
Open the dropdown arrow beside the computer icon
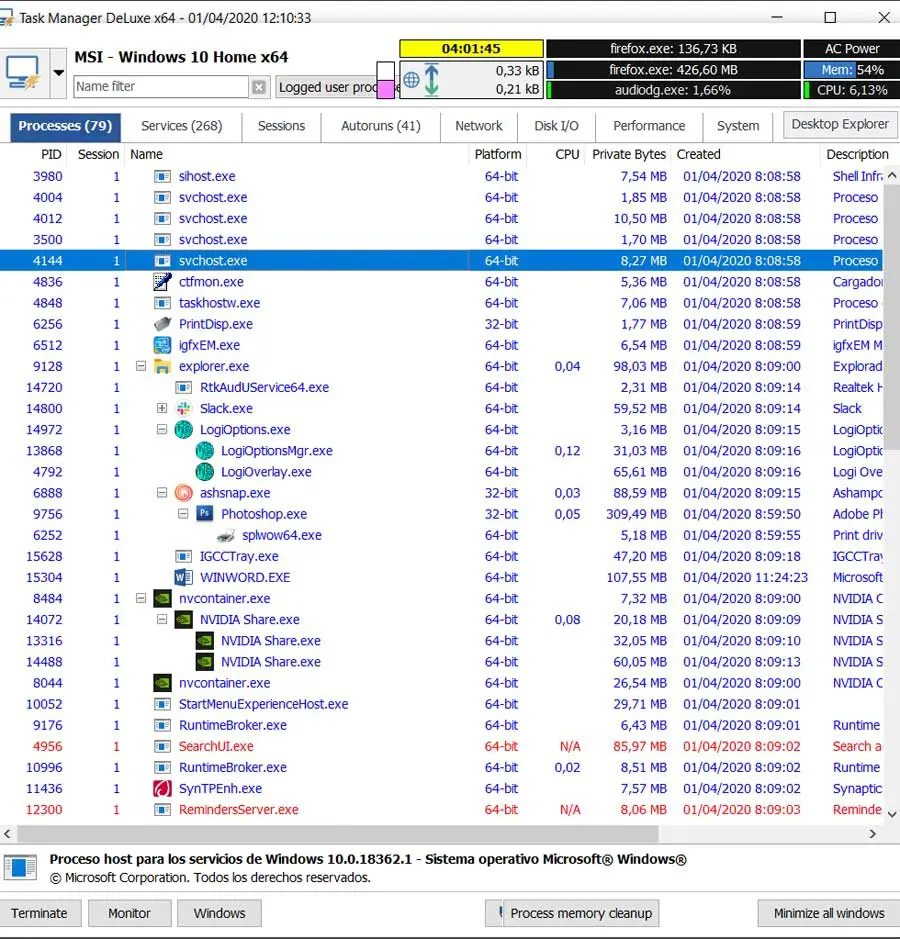(58, 73)
